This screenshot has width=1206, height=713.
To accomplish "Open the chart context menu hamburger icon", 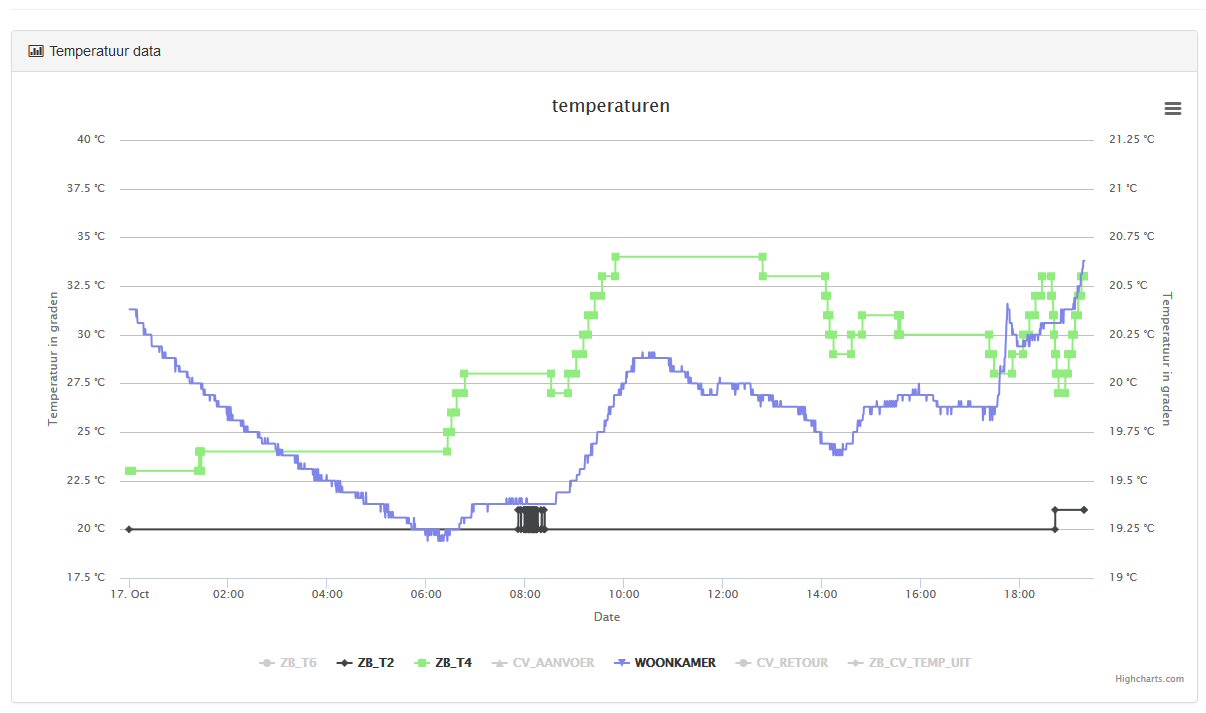I will pyautogui.click(x=1173, y=109).
